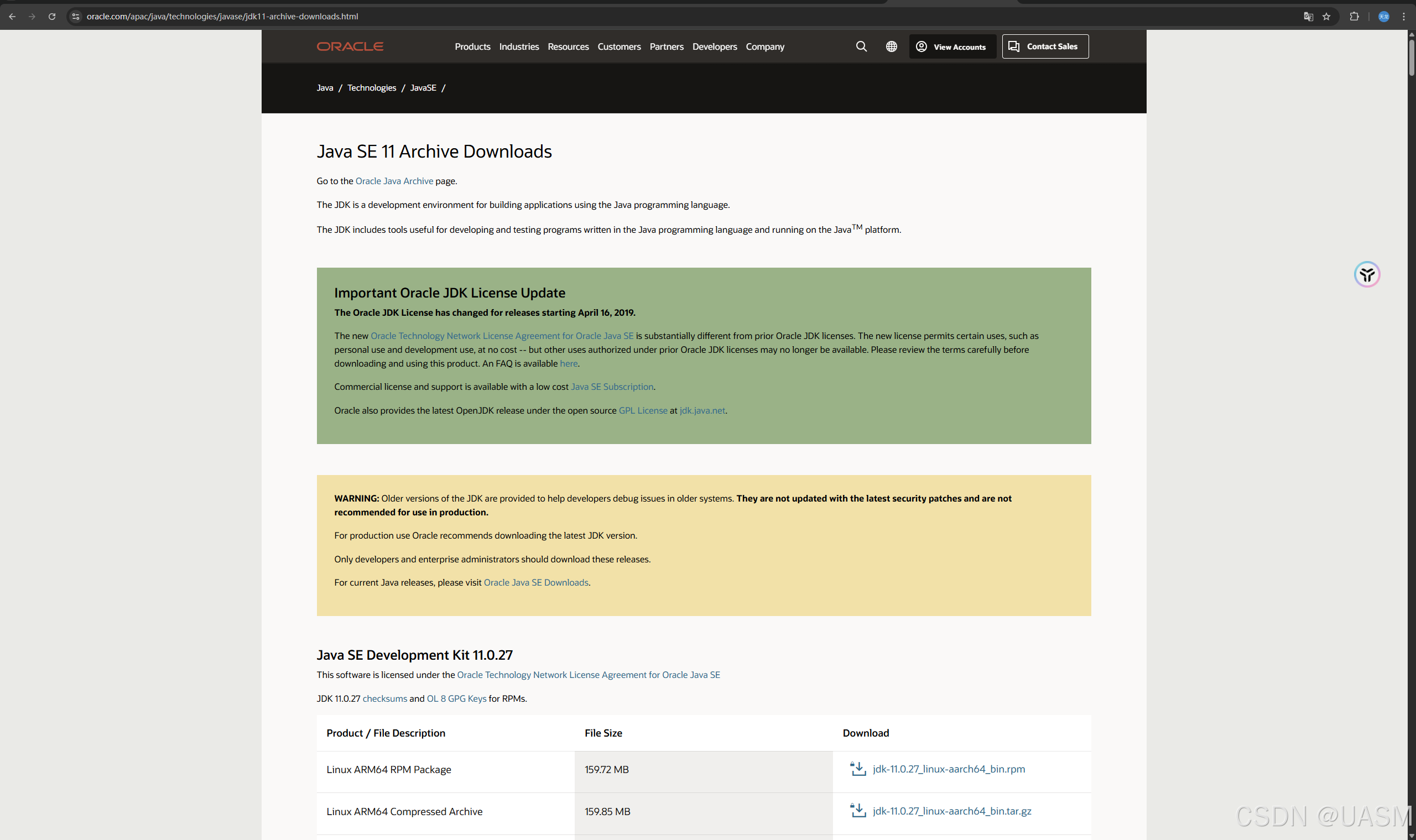The width and height of the screenshot is (1416, 840).
Task: Click the Oracle logo
Action: 350,46
